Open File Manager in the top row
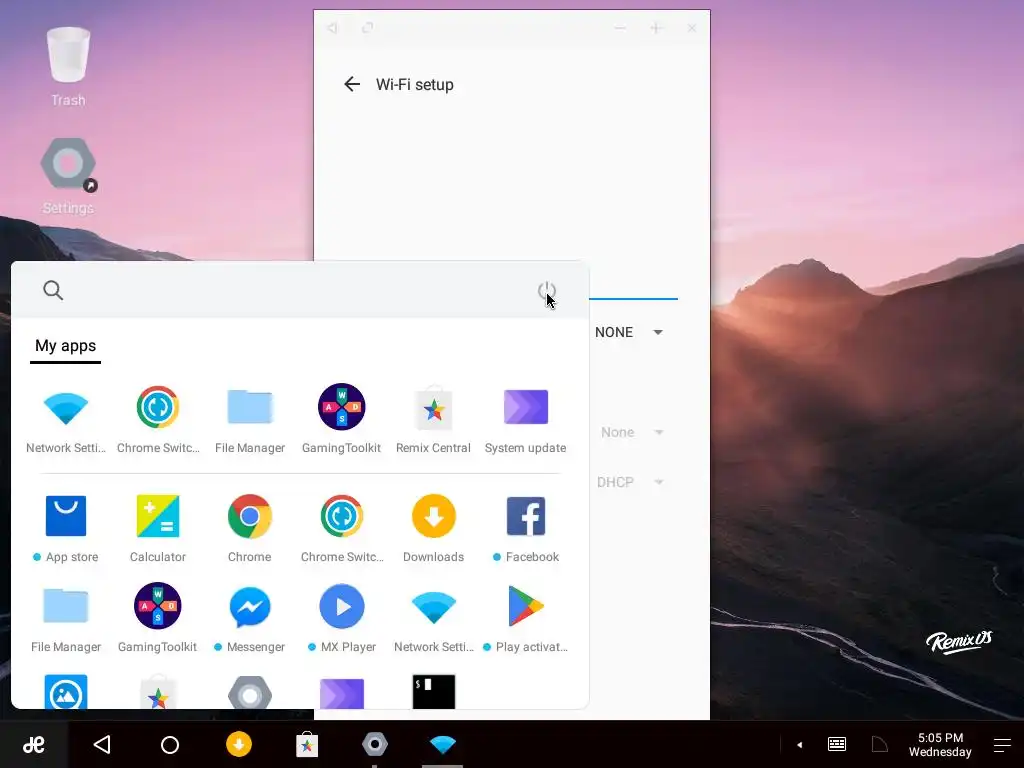The height and width of the screenshot is (768, 1024). [249, 419]
